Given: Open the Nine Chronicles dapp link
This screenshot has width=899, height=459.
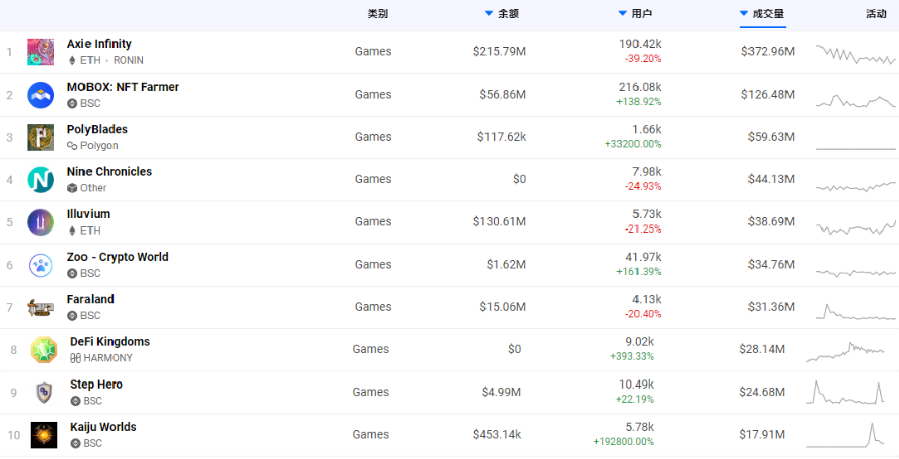Looking at the screenshot, I should 110,172.
